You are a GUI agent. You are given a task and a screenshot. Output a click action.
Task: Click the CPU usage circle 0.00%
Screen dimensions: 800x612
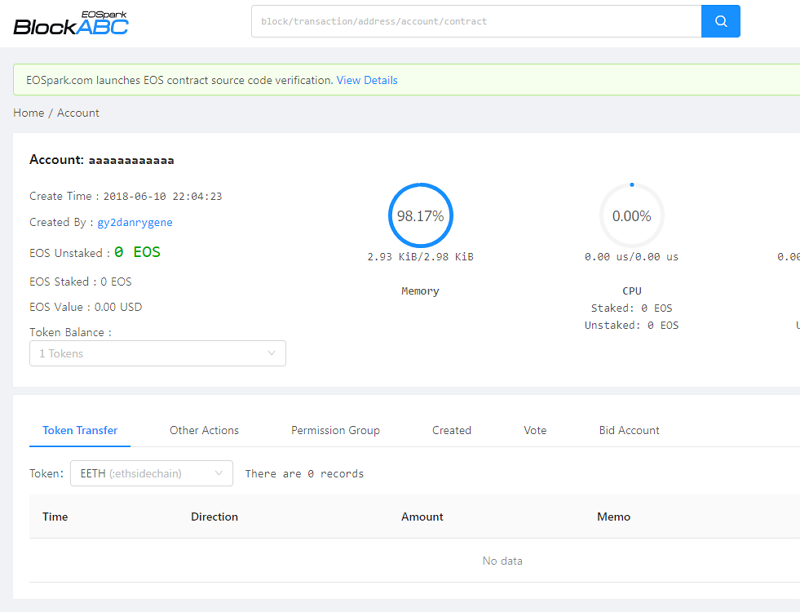coord(631,216)
